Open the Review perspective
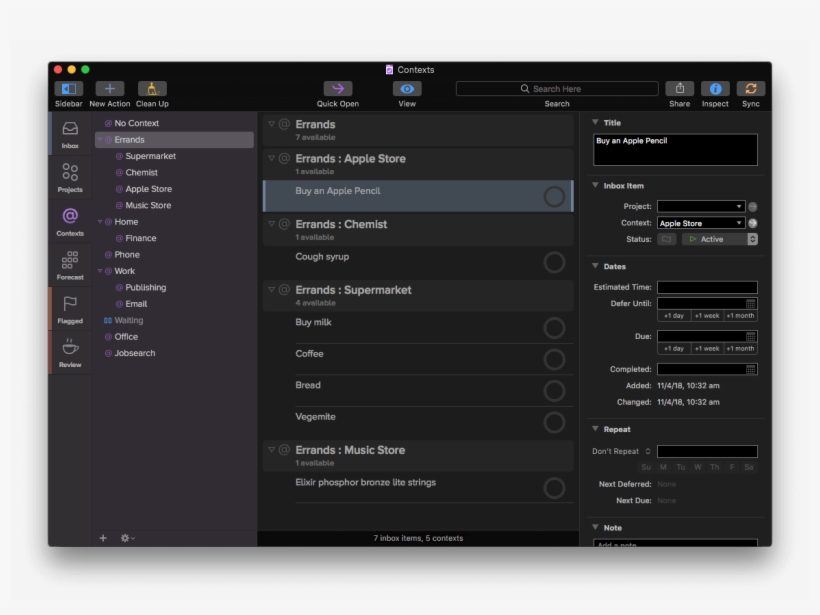This screenshot has width=820, height=615. tap(70, 352)
